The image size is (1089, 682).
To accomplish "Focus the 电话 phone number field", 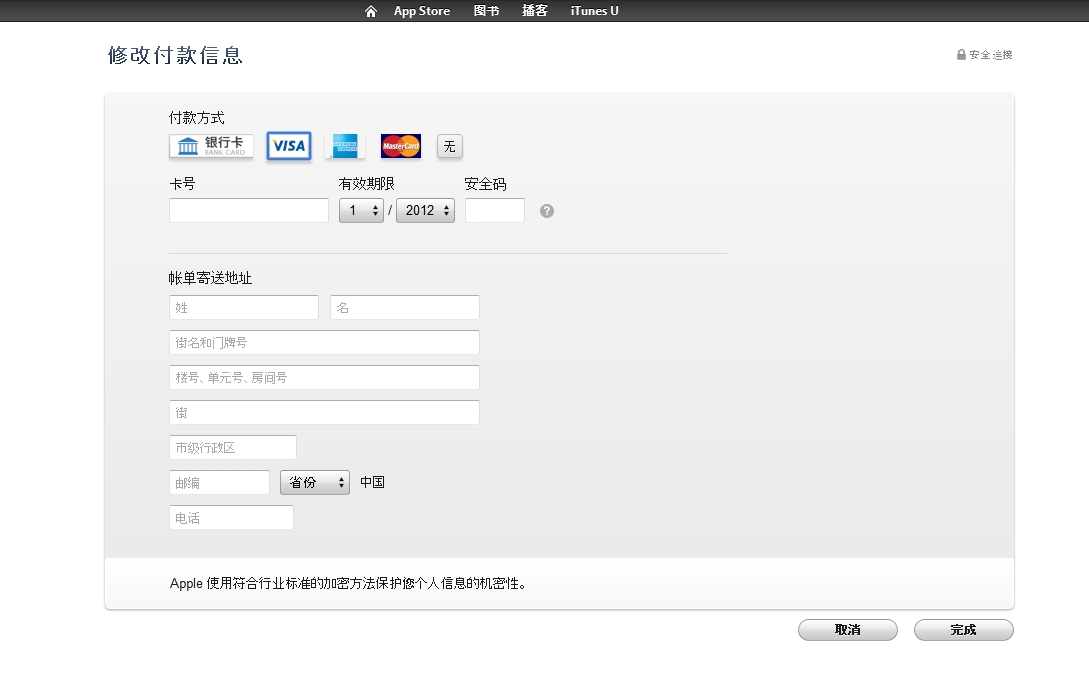I will click(231, 518).
